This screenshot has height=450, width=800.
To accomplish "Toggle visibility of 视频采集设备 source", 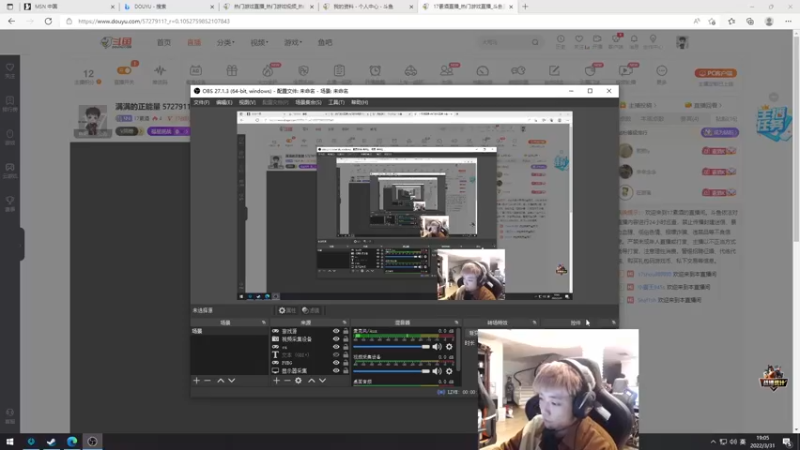I will 336,339.
